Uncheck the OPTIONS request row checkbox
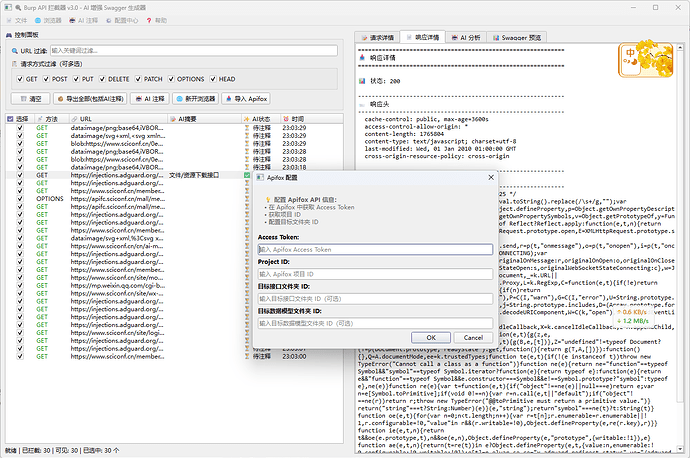 [x=20, y=199]
